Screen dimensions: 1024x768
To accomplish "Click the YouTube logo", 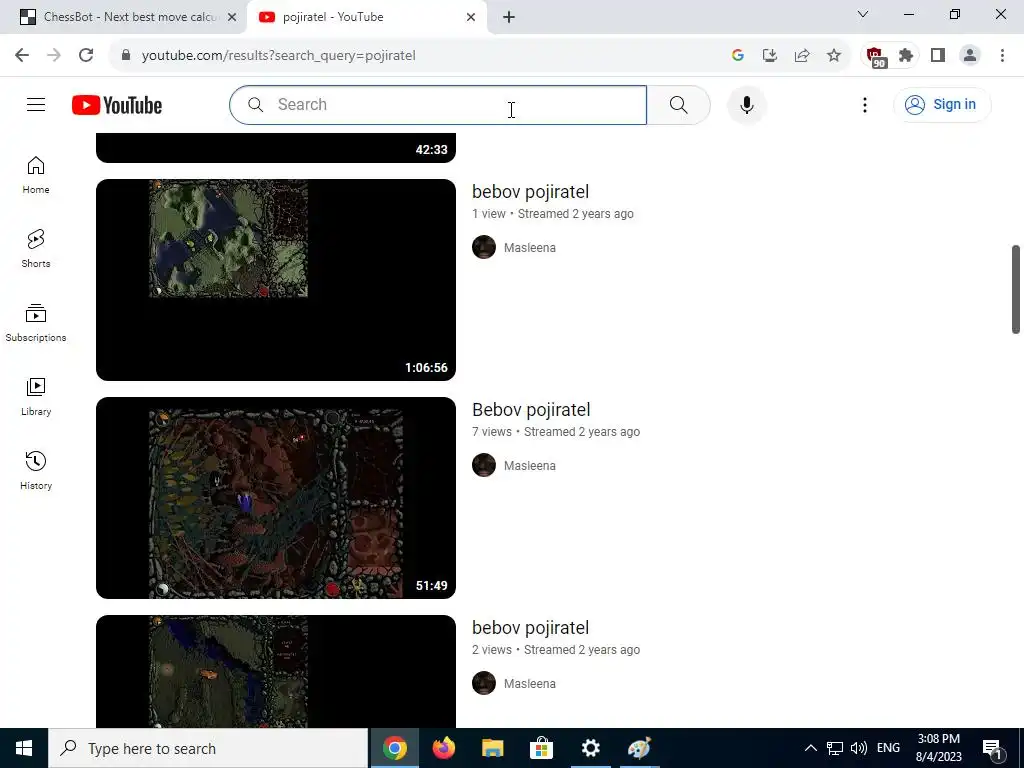I will click(117, 105).
